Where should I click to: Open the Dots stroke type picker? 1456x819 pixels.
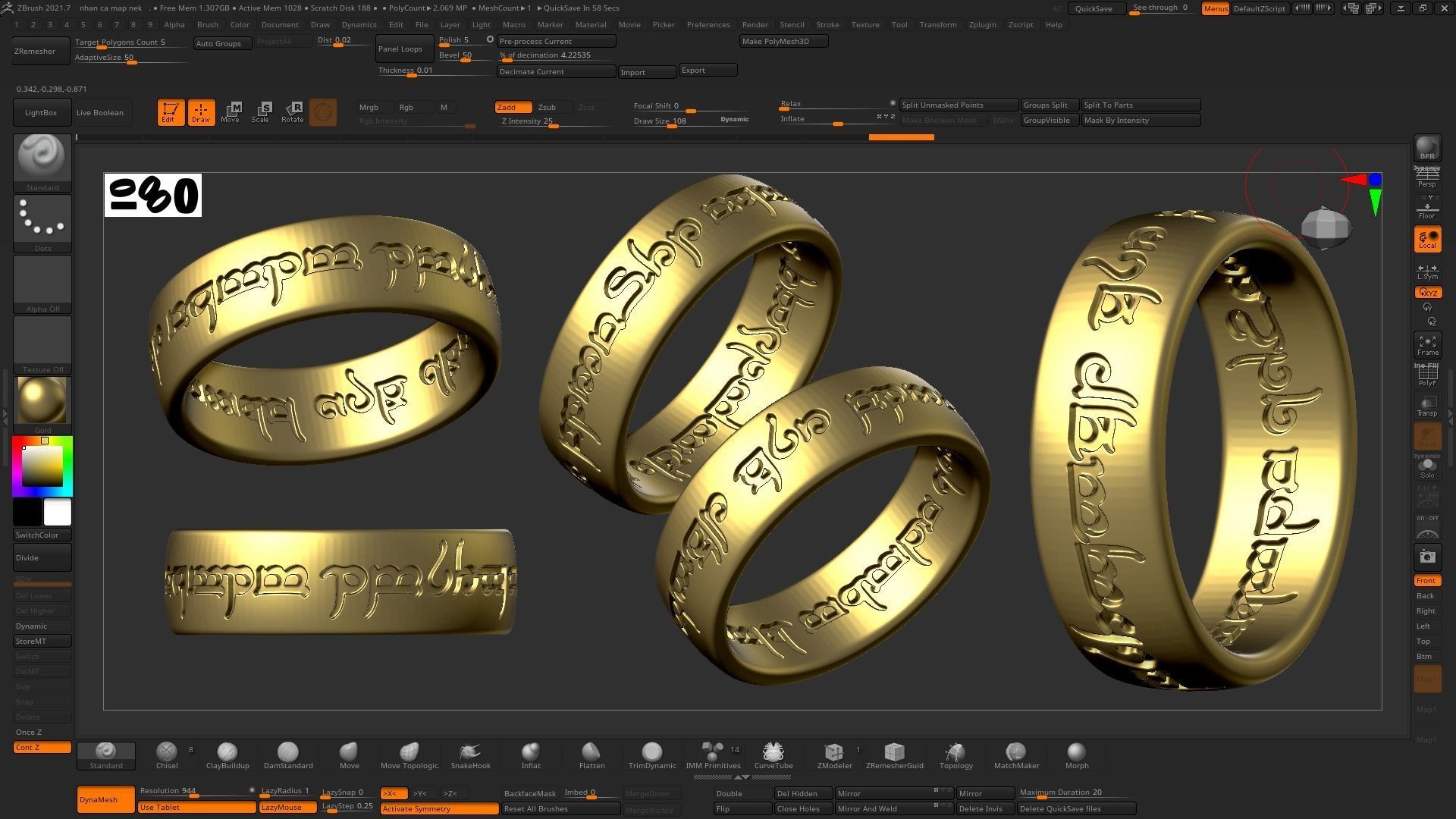coord(42,218)
